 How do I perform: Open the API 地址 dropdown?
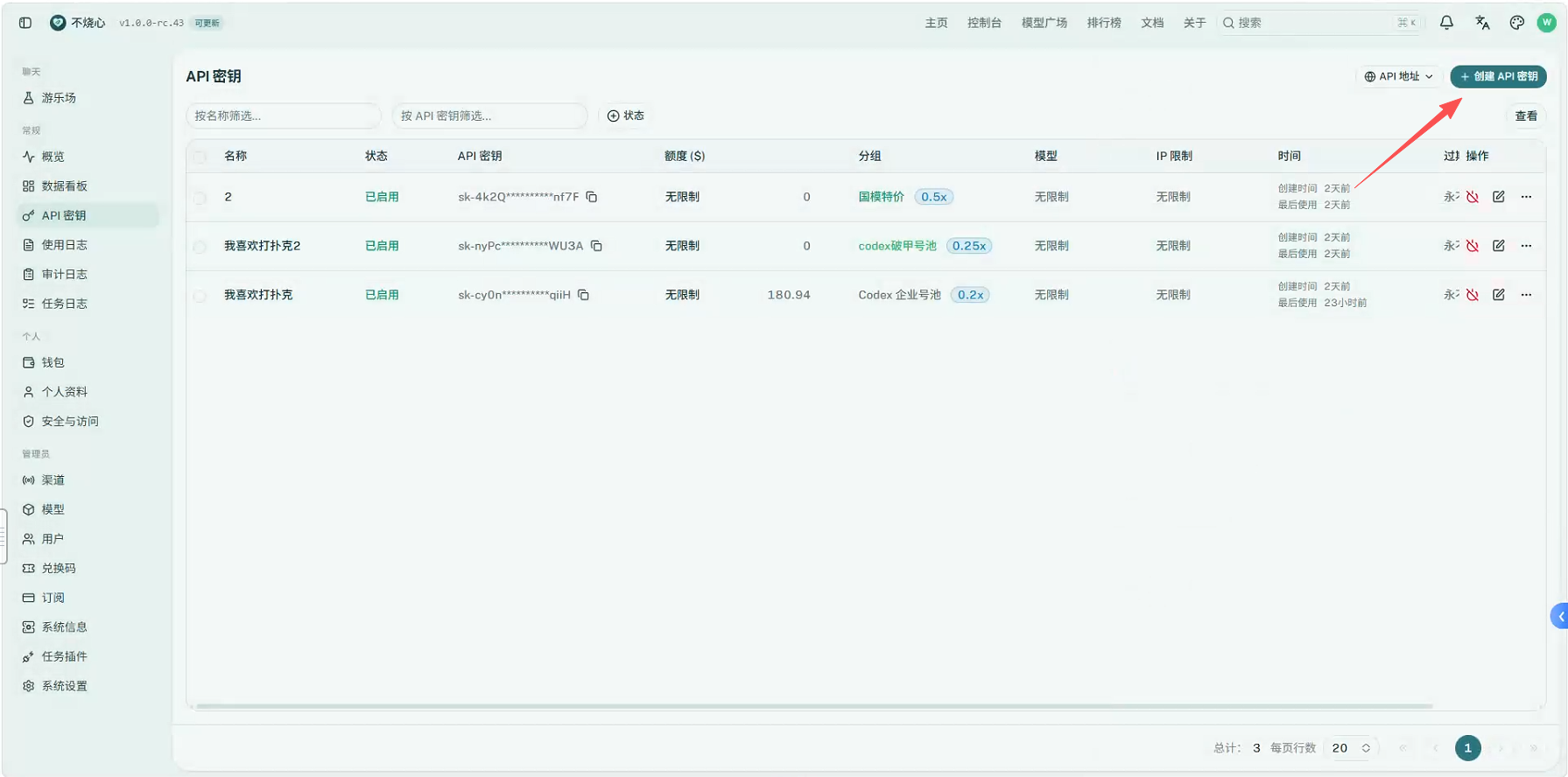click(1398, 76)
